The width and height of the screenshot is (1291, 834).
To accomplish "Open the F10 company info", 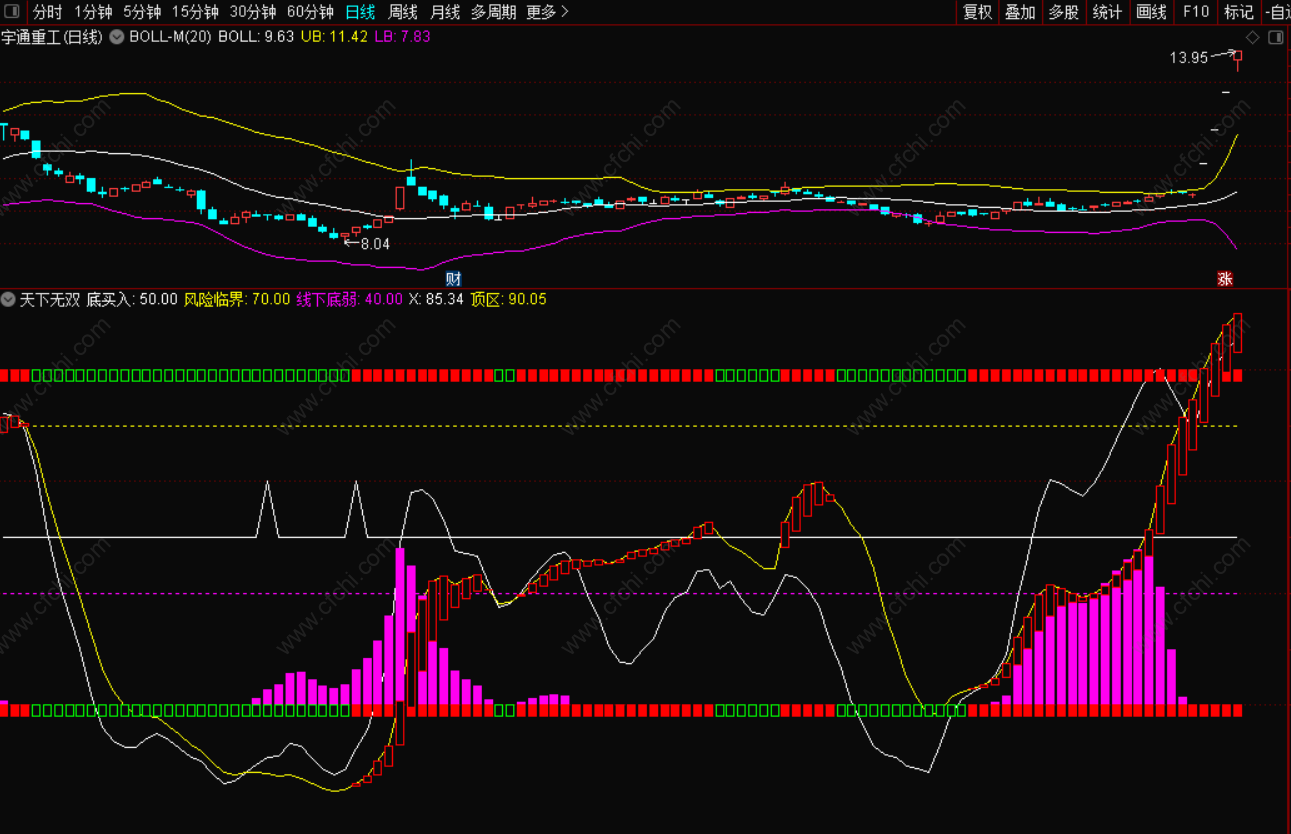I will tap(1195, 12).
